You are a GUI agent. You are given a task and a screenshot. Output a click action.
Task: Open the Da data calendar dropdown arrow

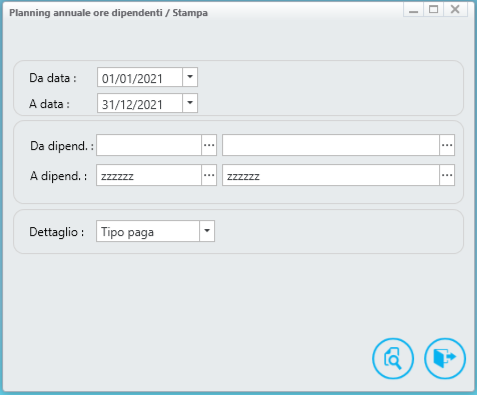190,77
